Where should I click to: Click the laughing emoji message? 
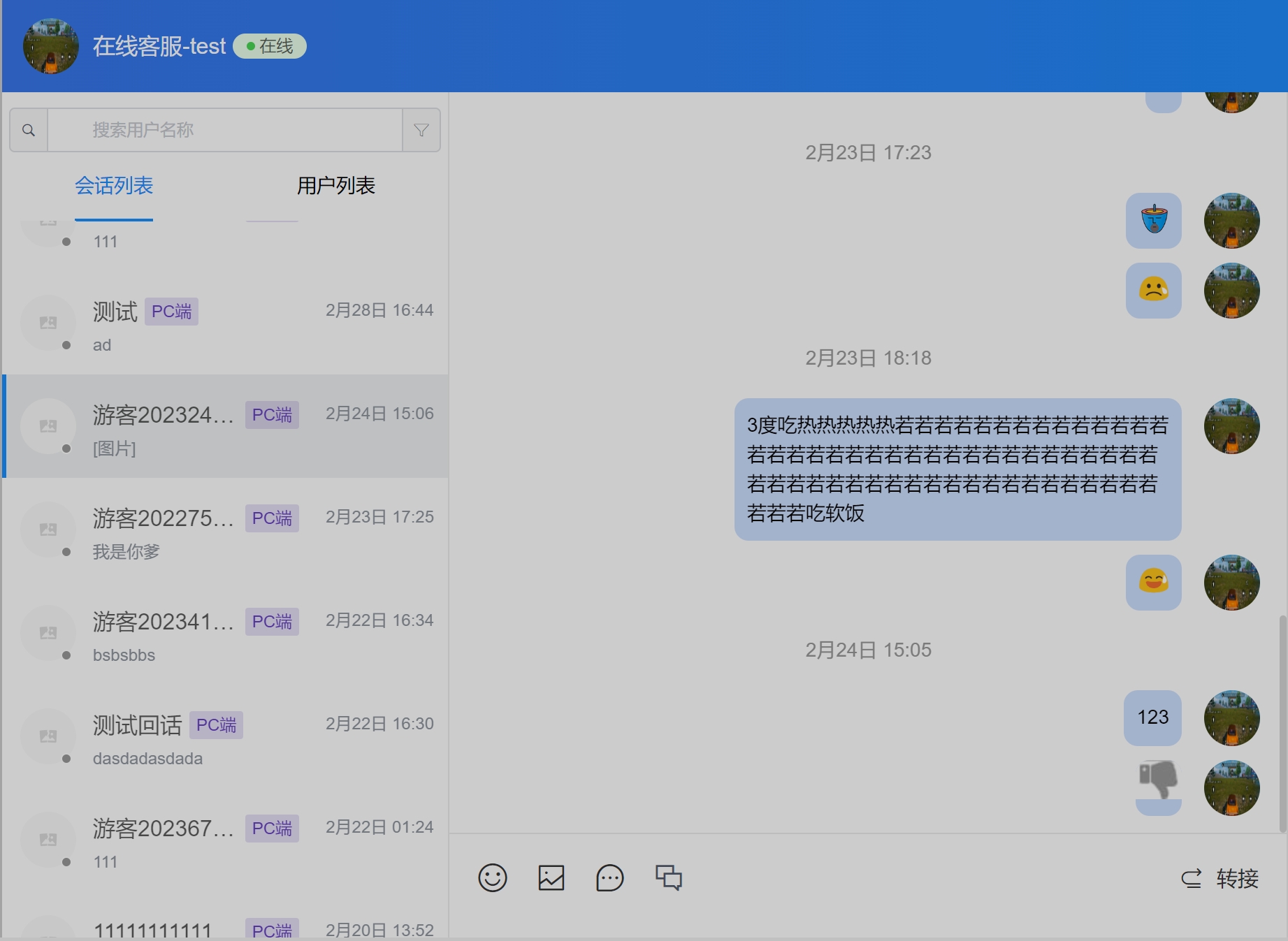(x=1154, y=583)
